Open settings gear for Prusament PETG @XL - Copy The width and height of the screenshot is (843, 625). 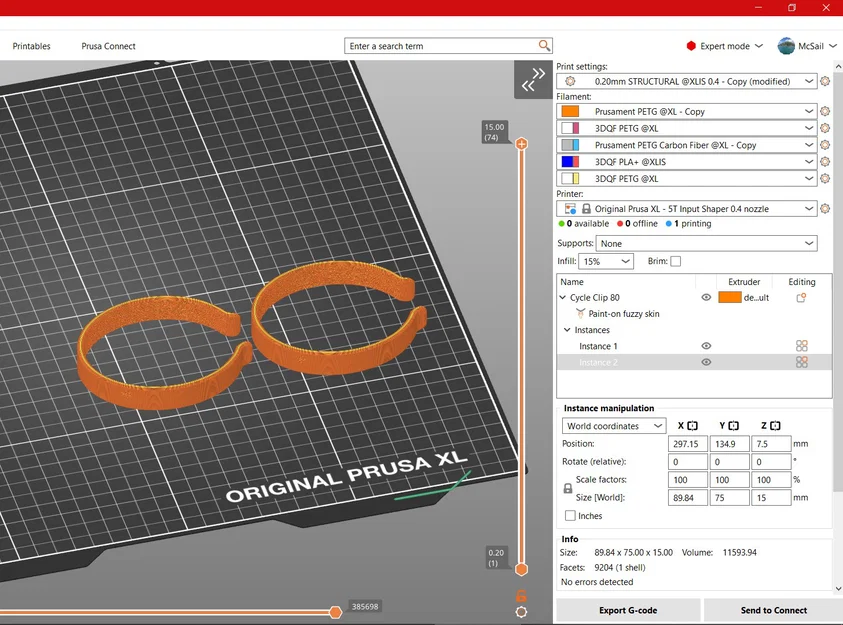(x=825, y=111)
